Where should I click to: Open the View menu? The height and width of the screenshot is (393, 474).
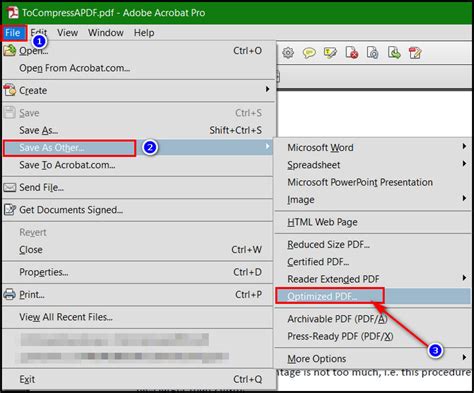pos(67,33)
